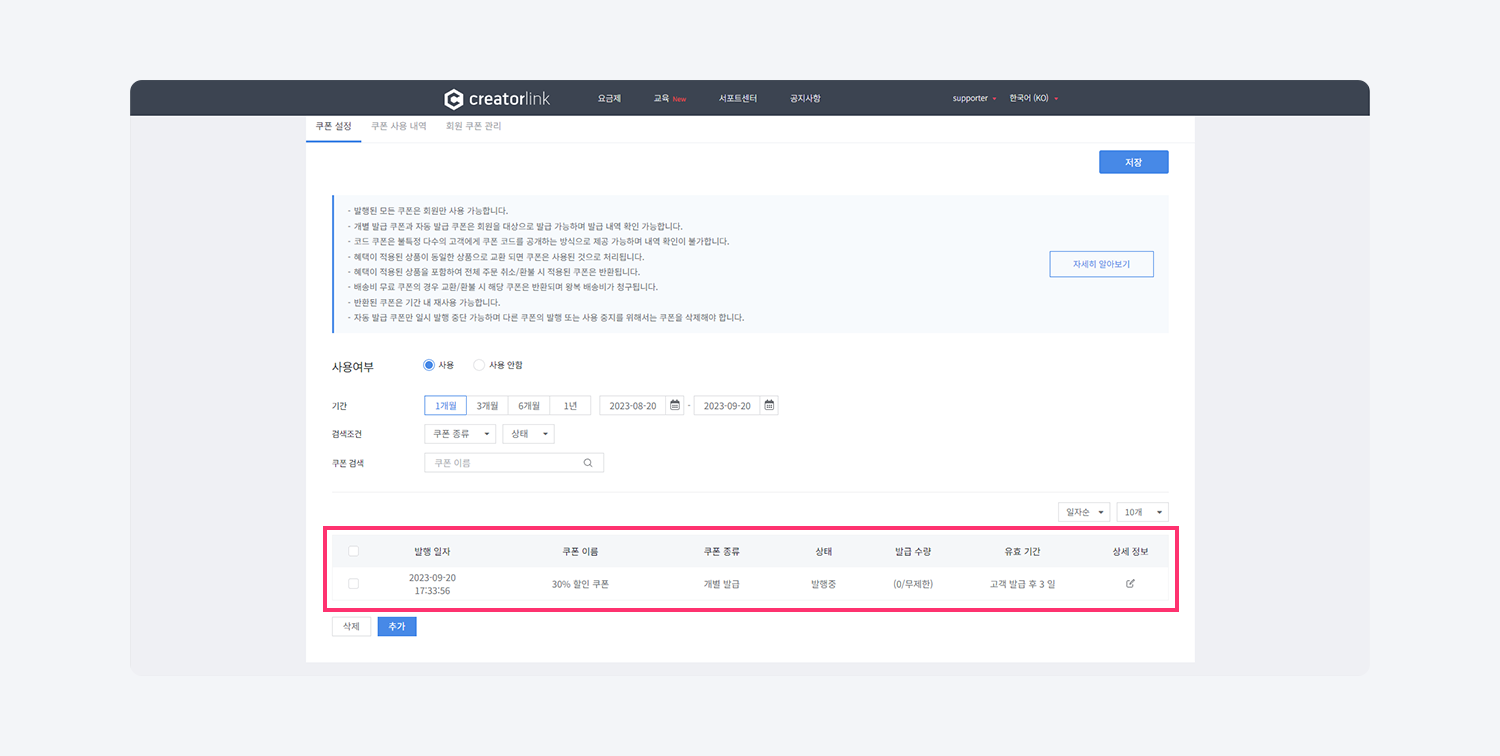Click the 자세히 알아보기 button
1500x756 pixels.
(1101, 264)
